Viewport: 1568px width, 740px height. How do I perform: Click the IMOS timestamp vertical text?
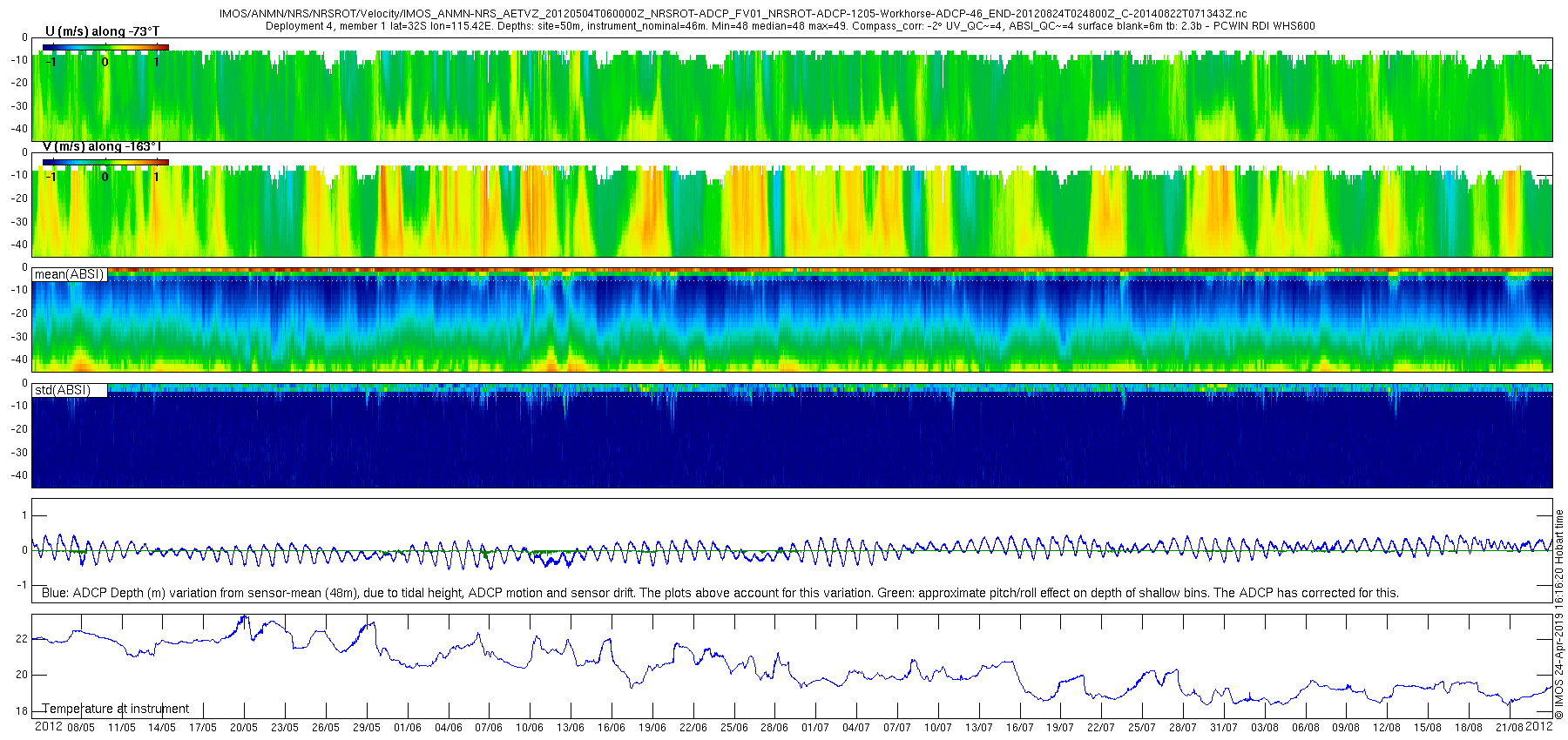coord(1559,615)
